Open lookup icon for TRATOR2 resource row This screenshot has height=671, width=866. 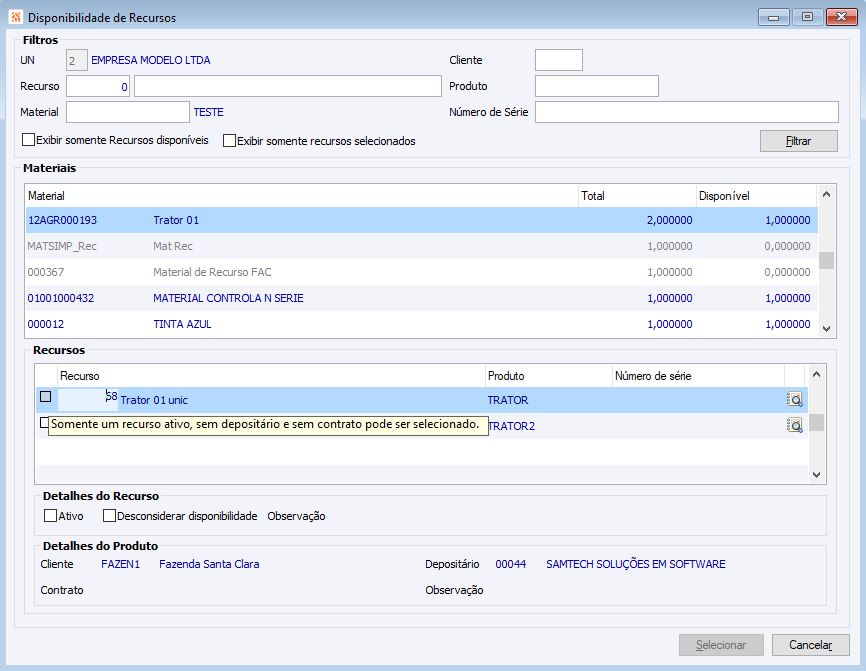tap(795, 425)
